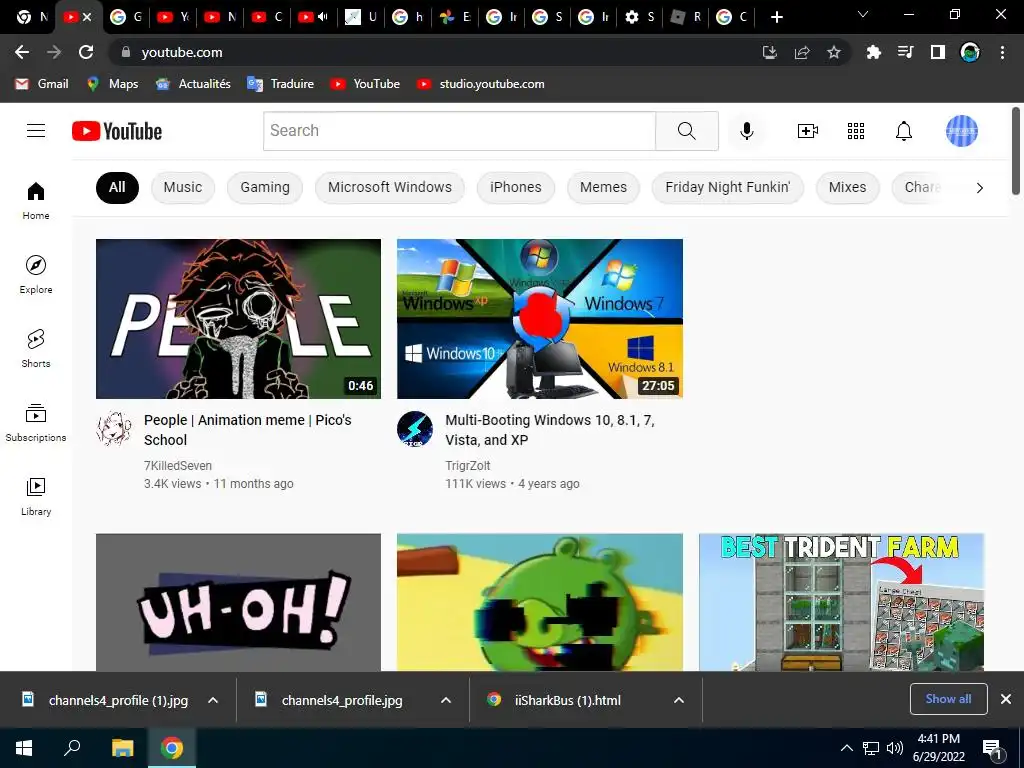1024x768 pixels.
Task: Open the Maps bookmark
Action: coord(112,84)
